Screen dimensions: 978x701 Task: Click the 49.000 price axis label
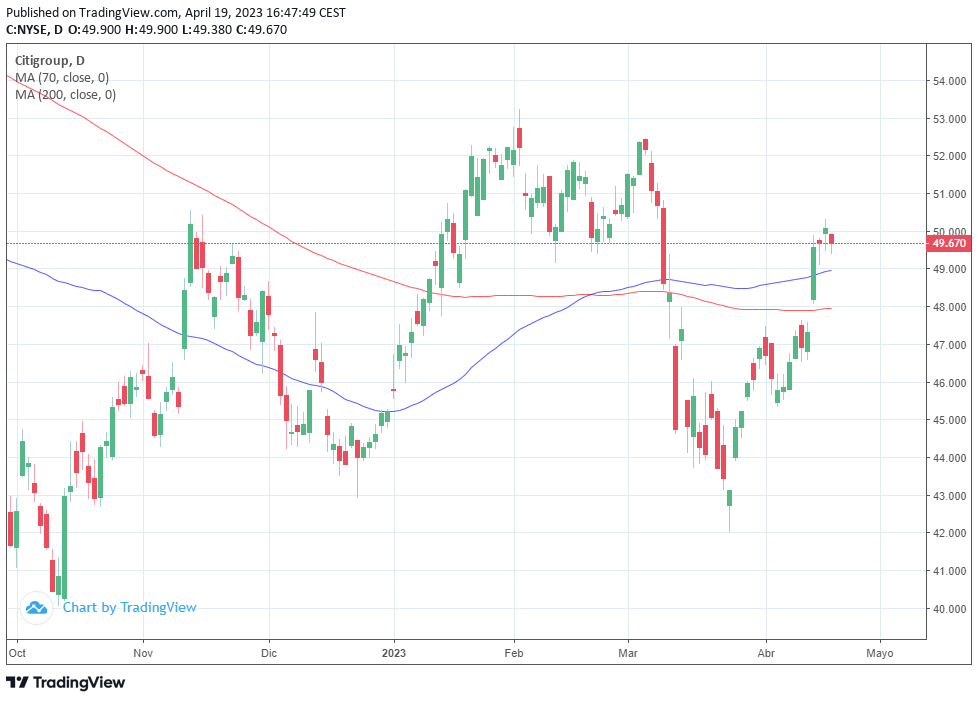(949, 269)
